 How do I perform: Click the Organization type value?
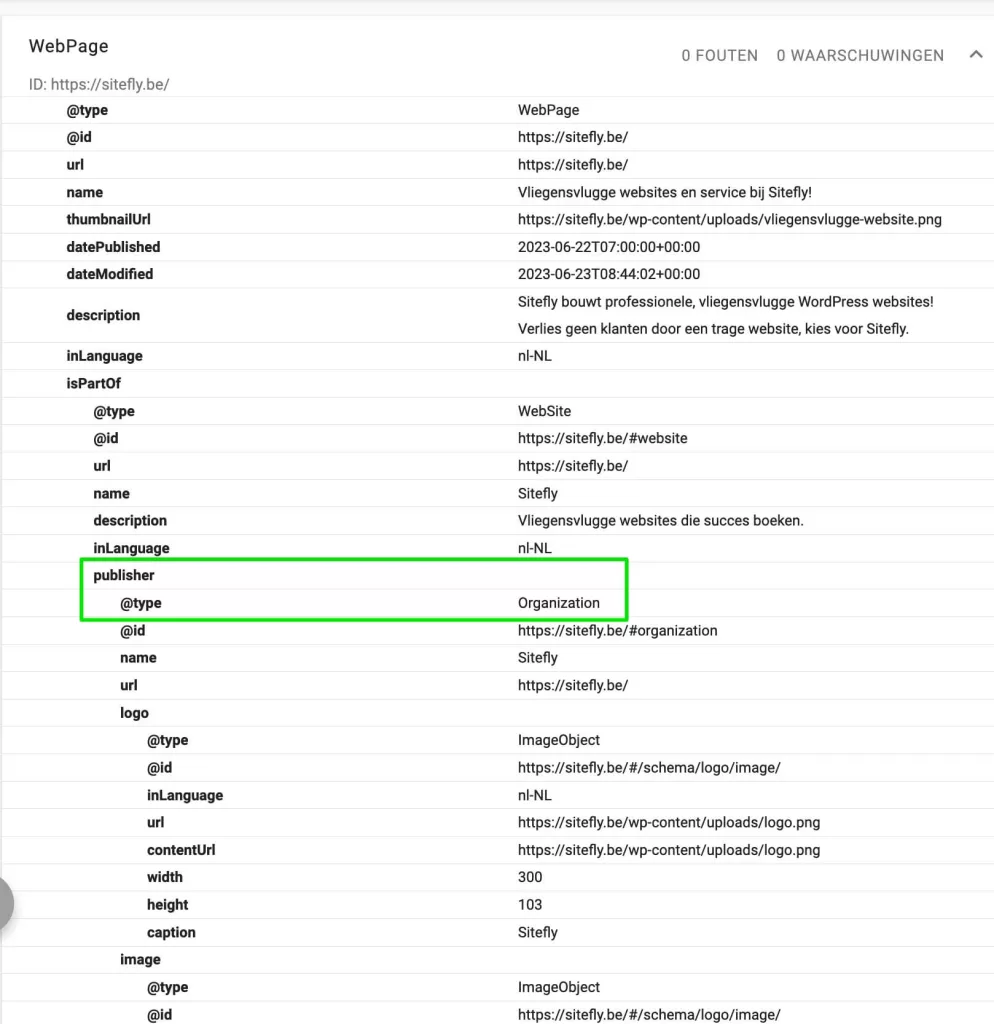(558, 603)
